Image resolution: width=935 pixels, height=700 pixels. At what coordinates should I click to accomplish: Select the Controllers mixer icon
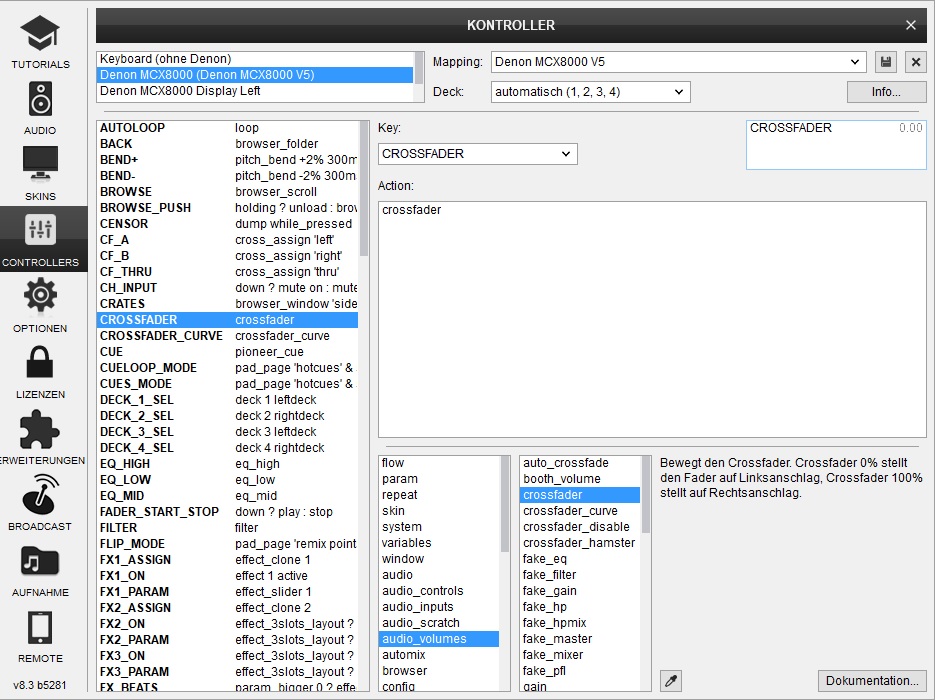click(40, 230)
